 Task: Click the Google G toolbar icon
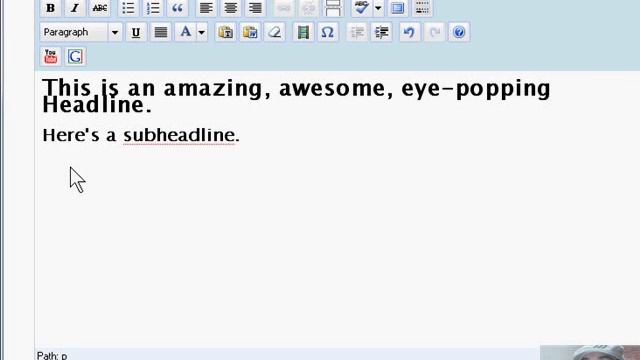click(75, 56)
